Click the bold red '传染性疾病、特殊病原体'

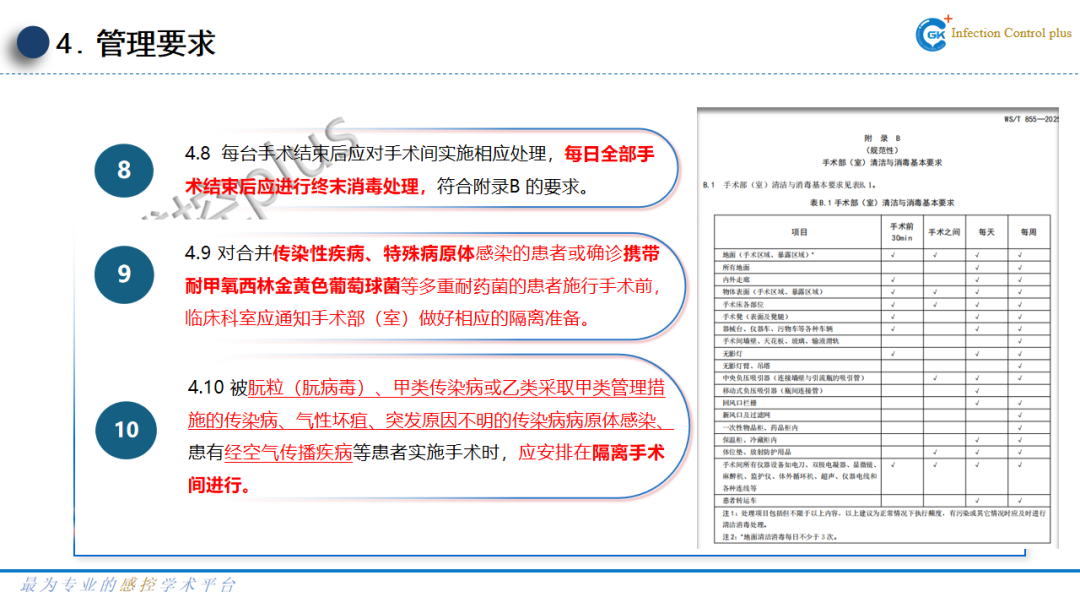373,253
